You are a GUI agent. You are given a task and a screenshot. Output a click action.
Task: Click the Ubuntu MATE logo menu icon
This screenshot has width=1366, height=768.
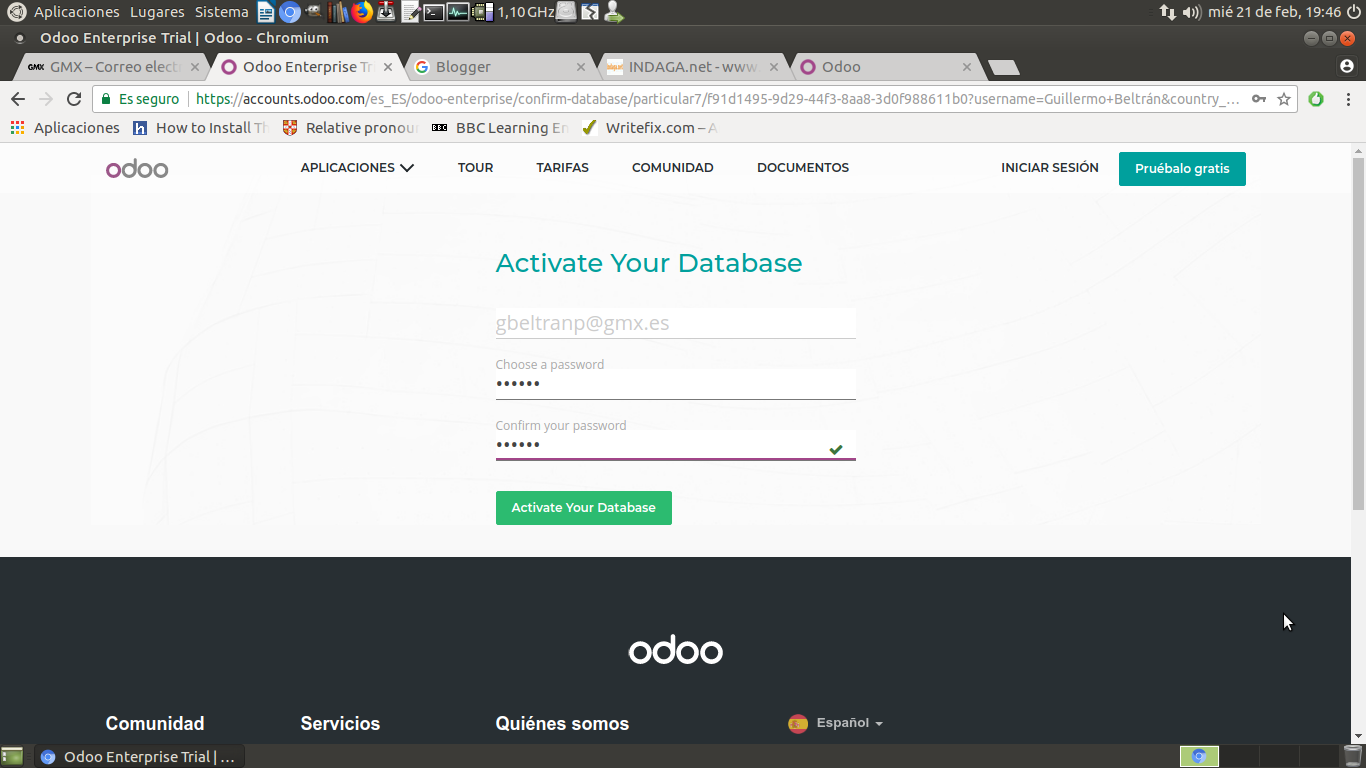[x=16, y=12]
